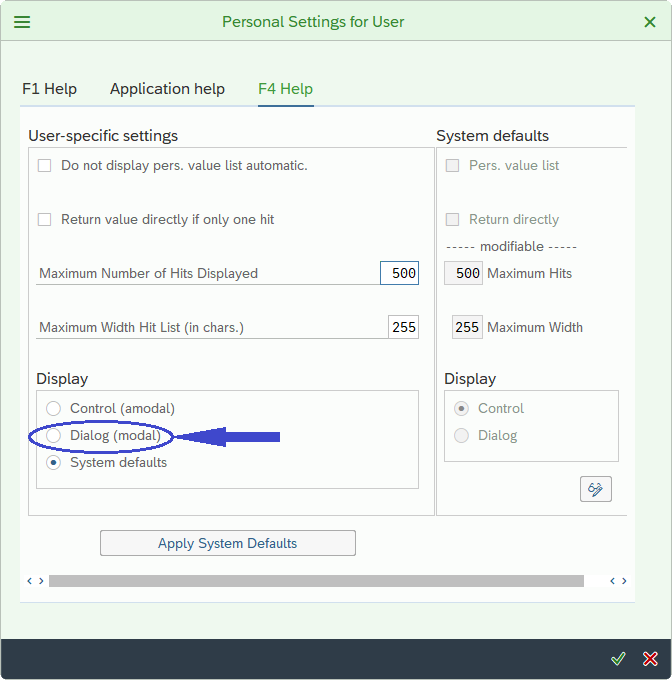
Task: Click the Maximum Width Hit List field
Action: (x=403, y=327)
